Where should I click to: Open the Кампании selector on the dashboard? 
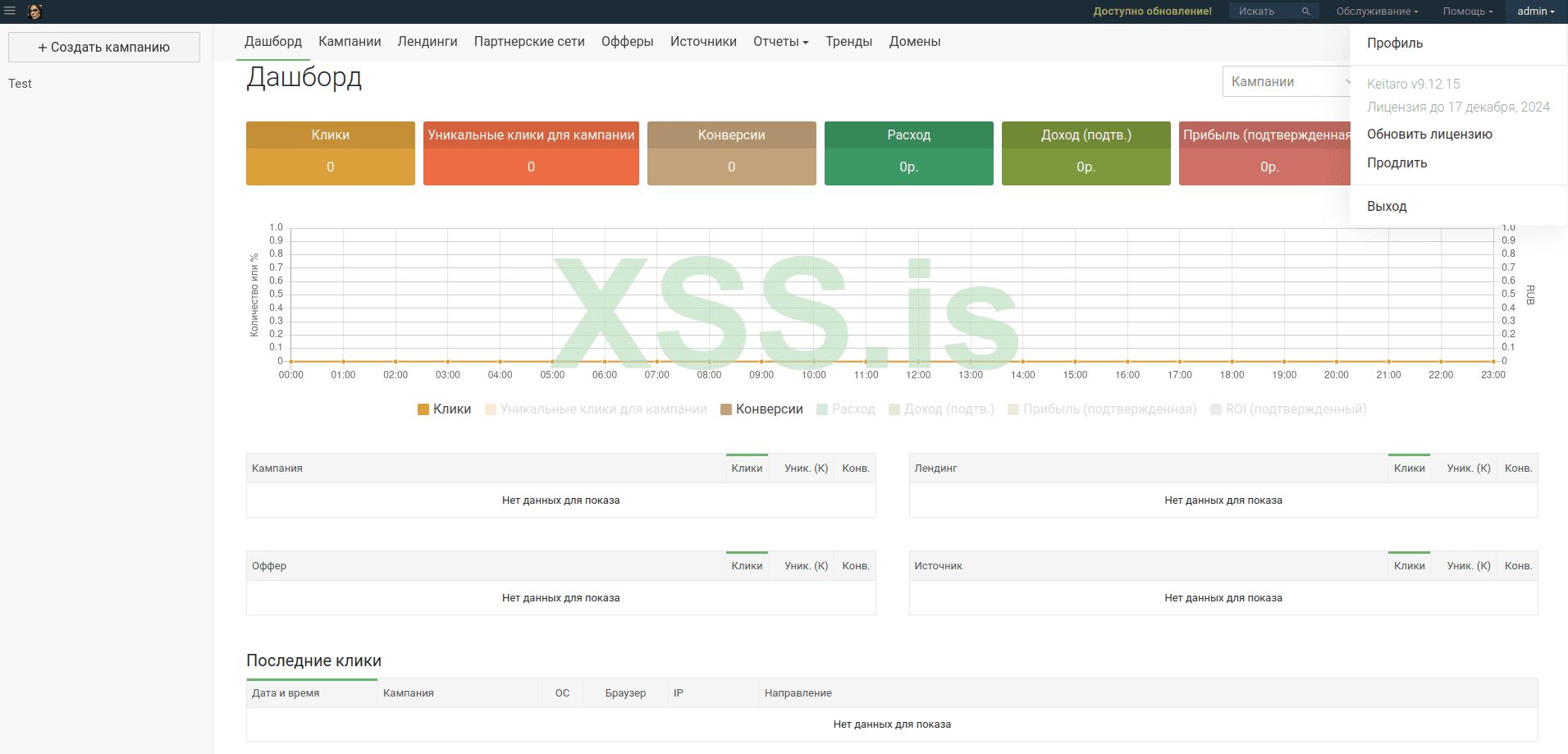tap(1287, 81)
